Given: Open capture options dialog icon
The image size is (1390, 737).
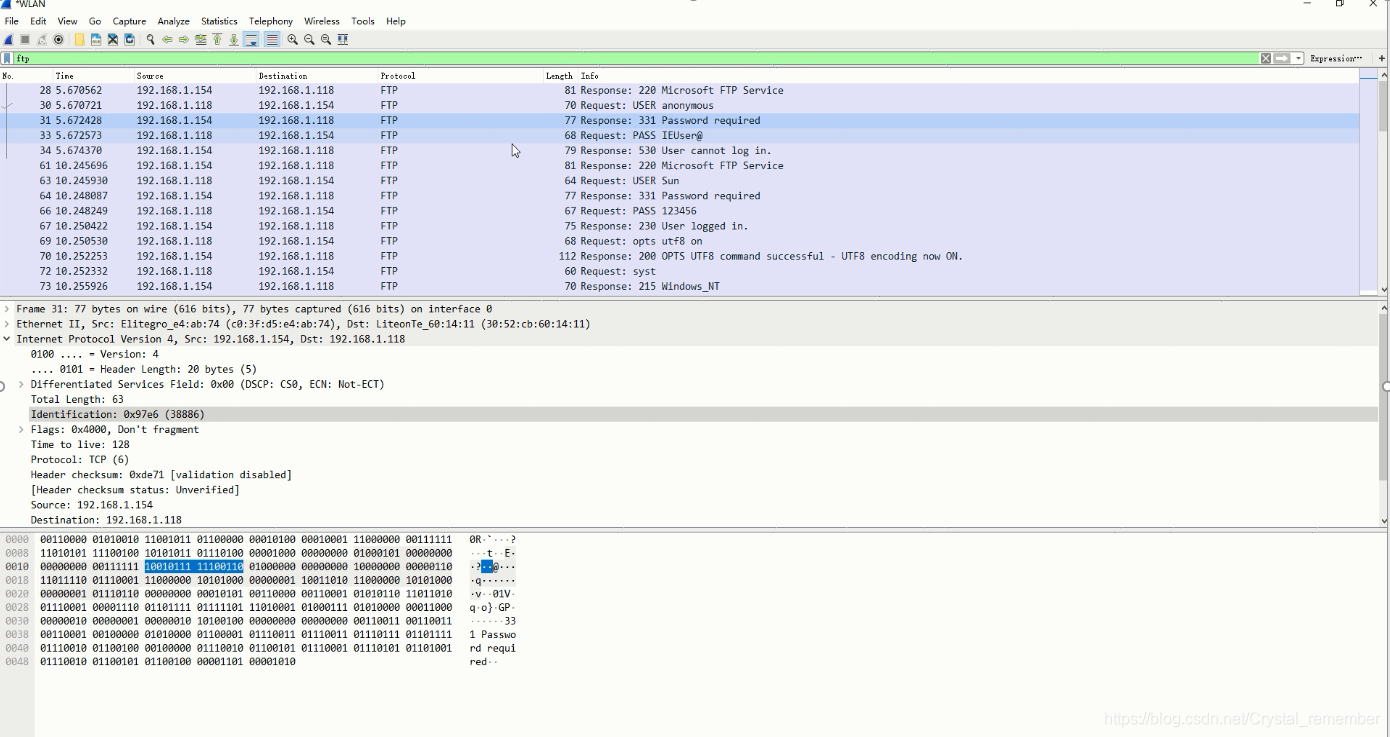Looking at the screenshot, I should 58,40.
